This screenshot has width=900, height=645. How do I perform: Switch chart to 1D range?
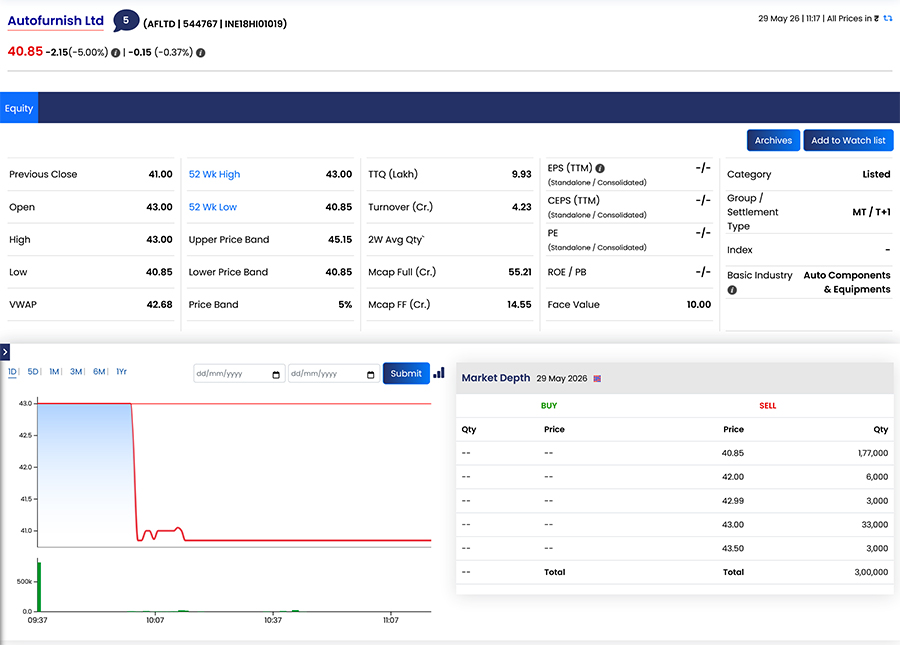pyautogui.click(x=12, y=372)
